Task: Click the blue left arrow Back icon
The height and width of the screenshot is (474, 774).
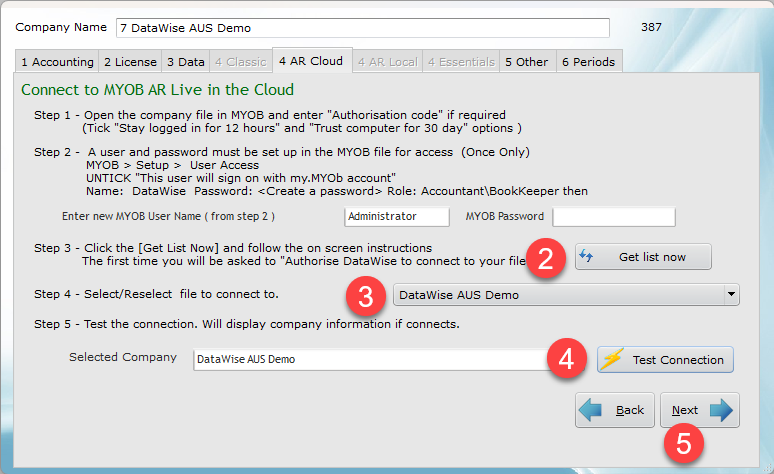Action: click(594, 410)
